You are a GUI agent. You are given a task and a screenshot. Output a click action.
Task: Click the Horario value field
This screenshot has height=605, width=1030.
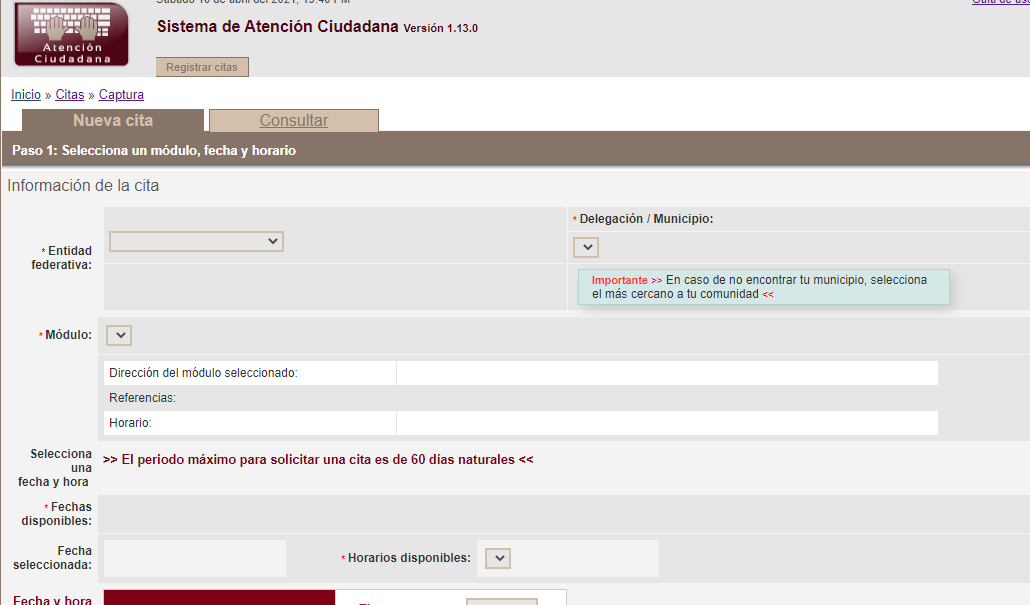[666, 423]
